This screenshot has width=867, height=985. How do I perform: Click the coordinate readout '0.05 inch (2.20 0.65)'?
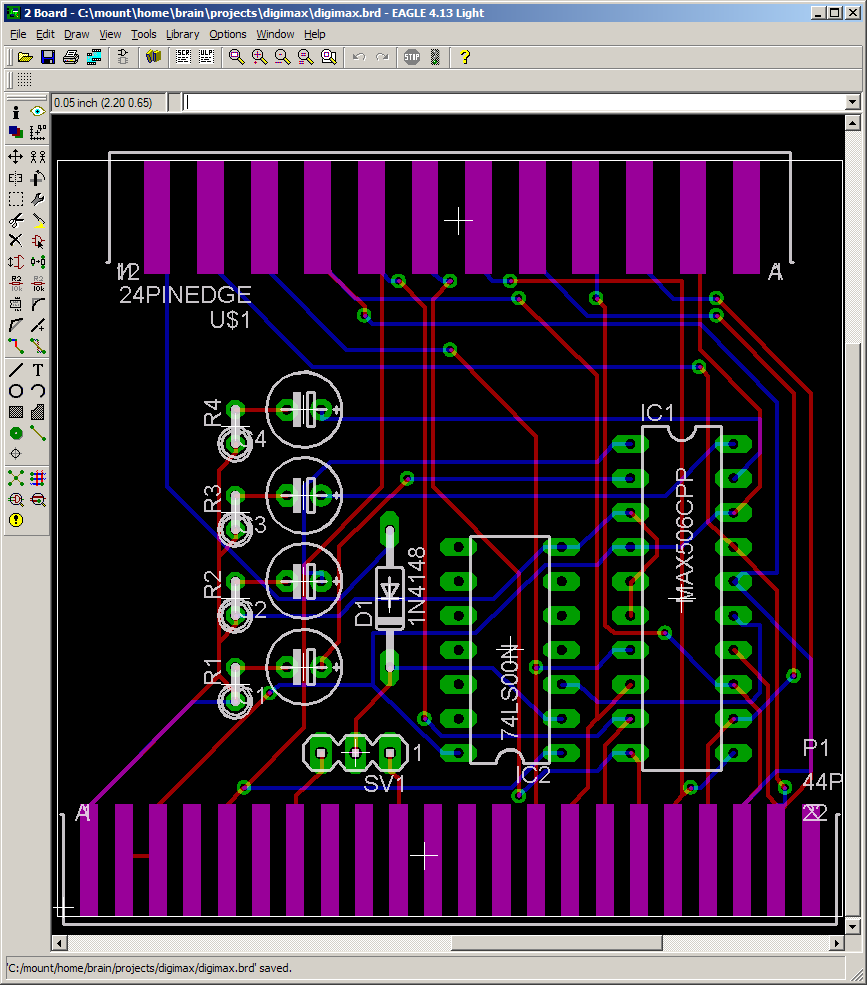pyautogui.click(x=104, y=102)
